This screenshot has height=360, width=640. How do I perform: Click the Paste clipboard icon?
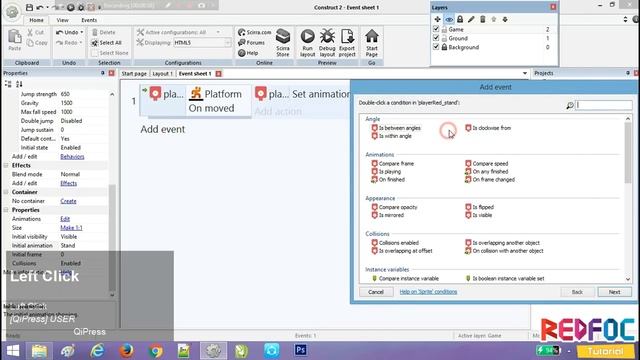[x=15, y=37]
